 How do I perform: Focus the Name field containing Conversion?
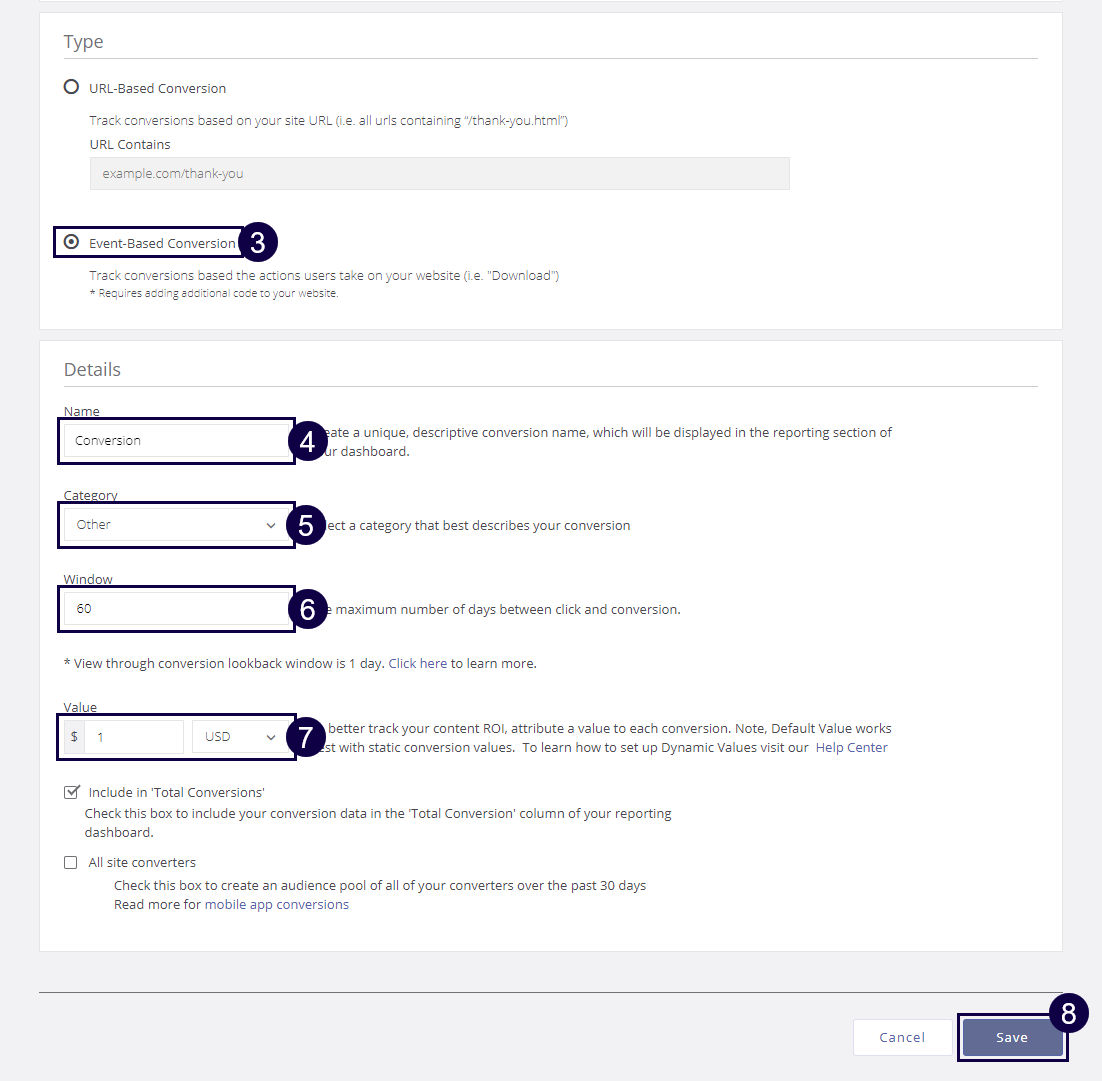[176, 441]
